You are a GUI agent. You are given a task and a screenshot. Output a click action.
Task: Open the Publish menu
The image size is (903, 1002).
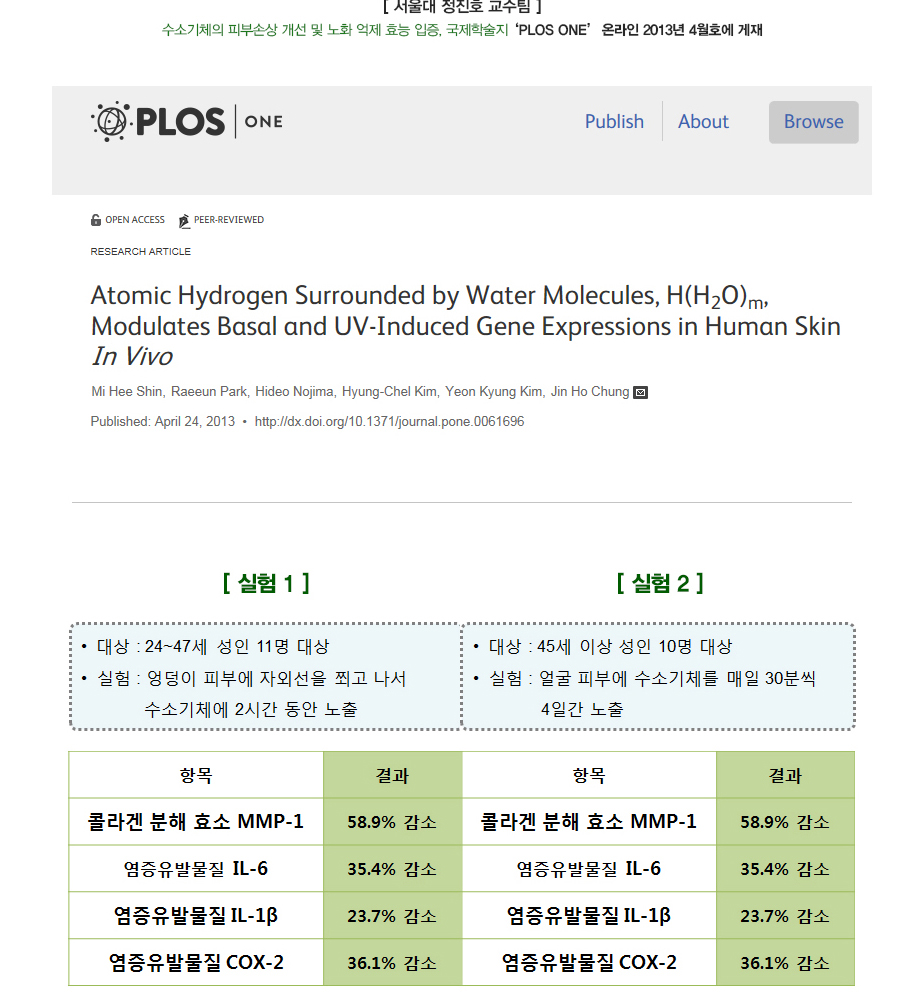click(614, 122)
